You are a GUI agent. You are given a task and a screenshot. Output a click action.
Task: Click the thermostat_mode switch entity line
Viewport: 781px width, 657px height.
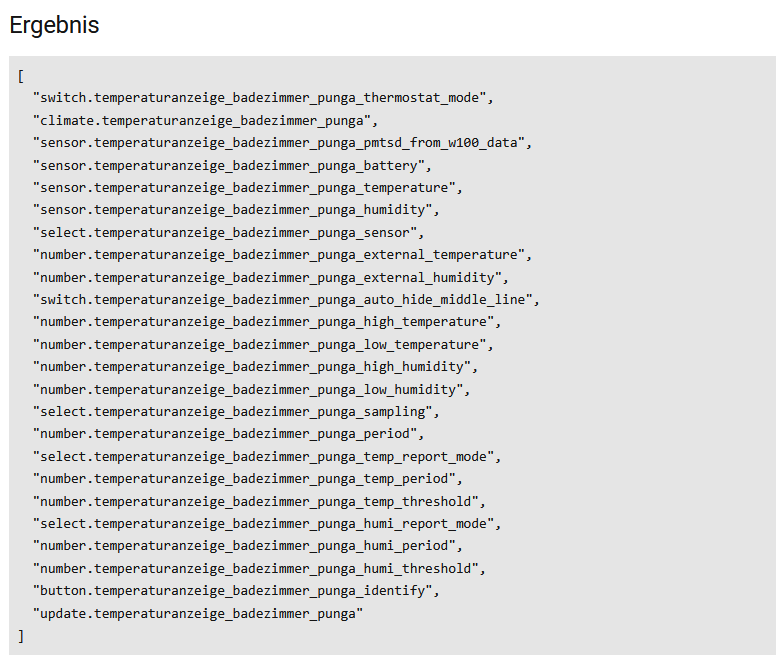(263, 98)
